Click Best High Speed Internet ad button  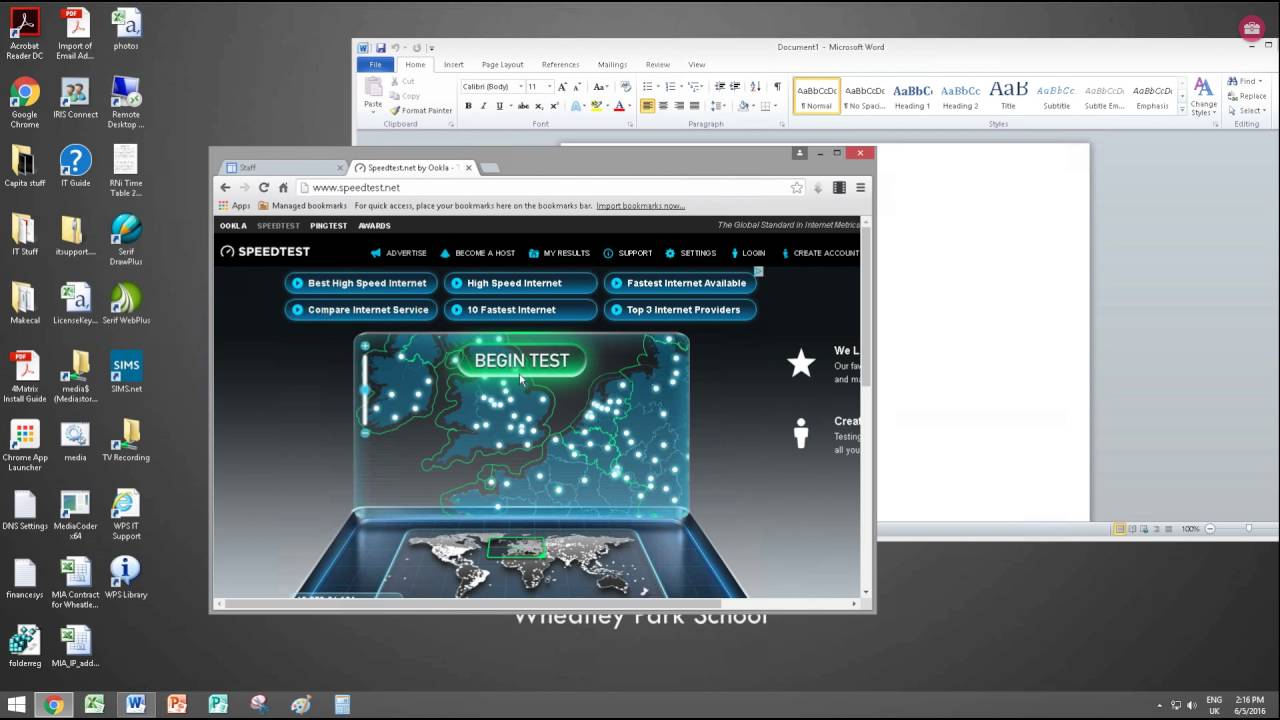(361, 283)
